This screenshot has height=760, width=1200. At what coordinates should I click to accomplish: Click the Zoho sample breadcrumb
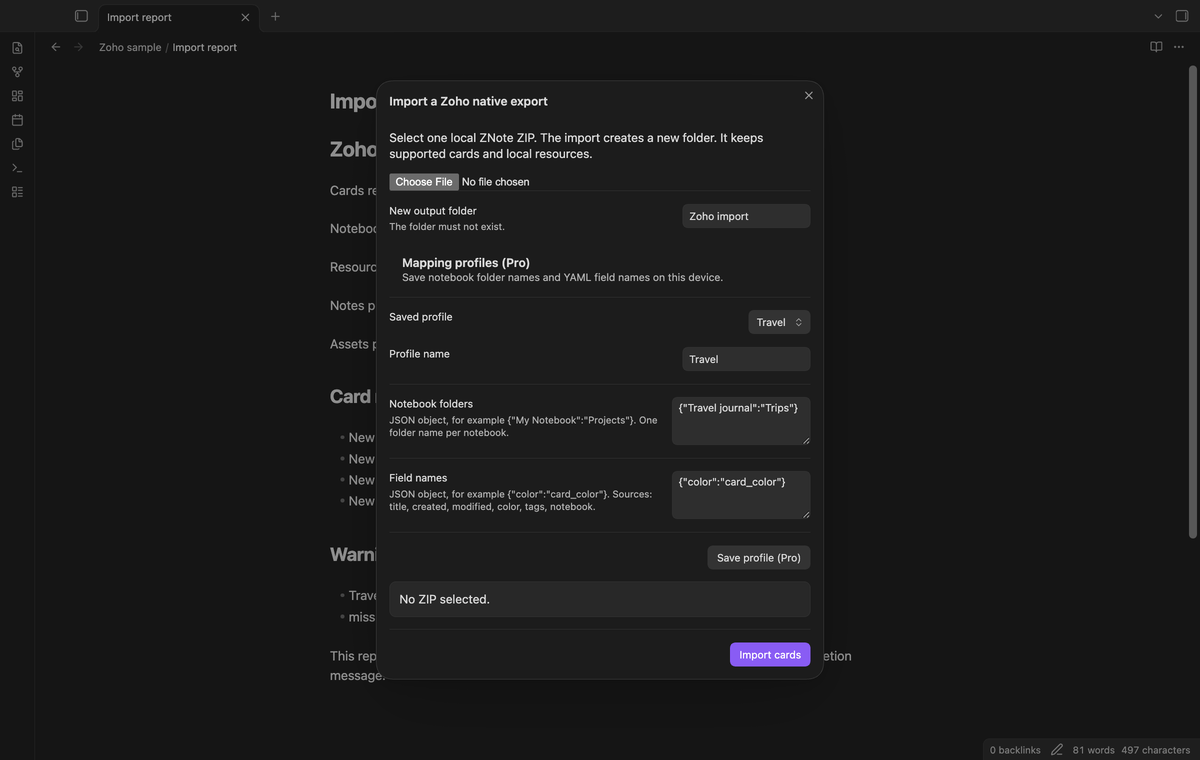coord(130,47)
